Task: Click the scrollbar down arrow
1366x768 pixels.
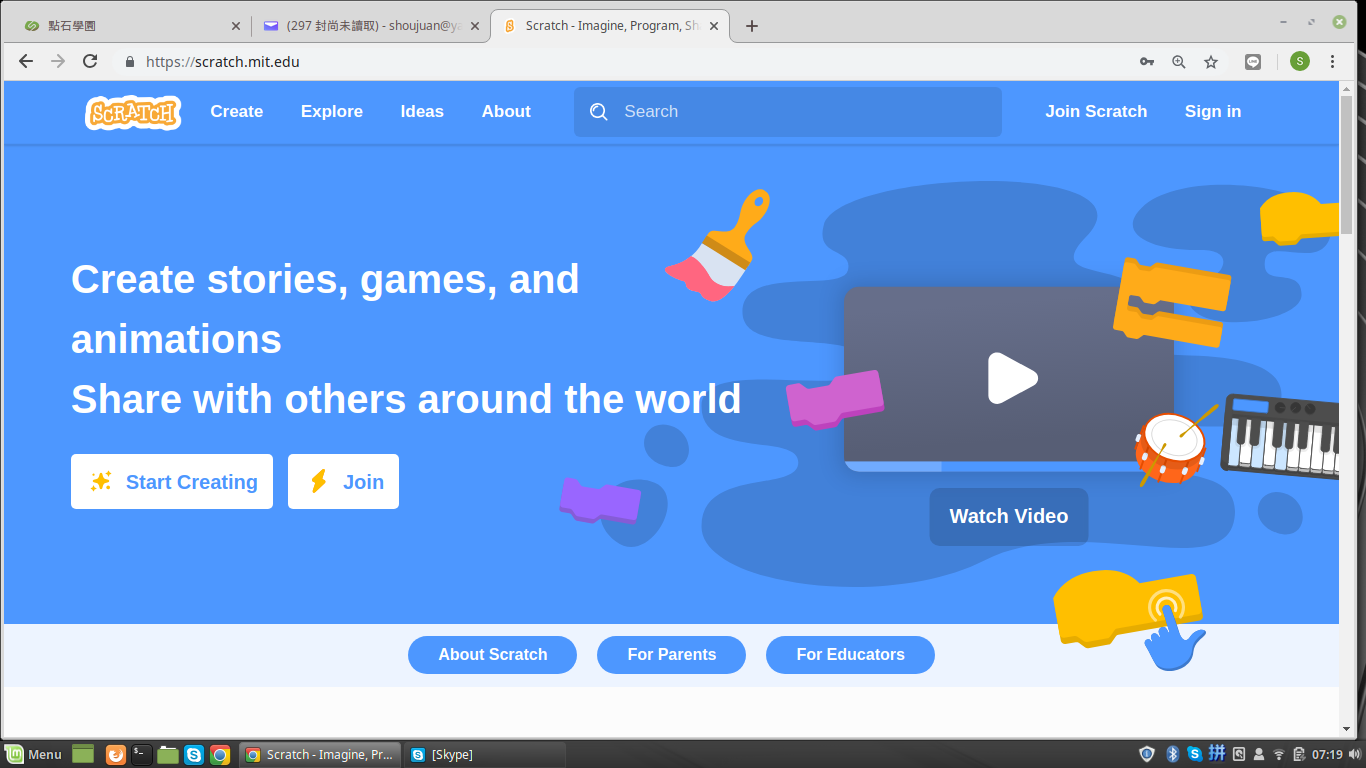Action: click(x=1346, y=729)
